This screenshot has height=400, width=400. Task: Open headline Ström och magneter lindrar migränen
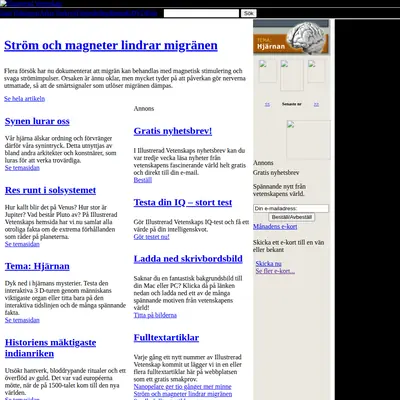(111, 45)
